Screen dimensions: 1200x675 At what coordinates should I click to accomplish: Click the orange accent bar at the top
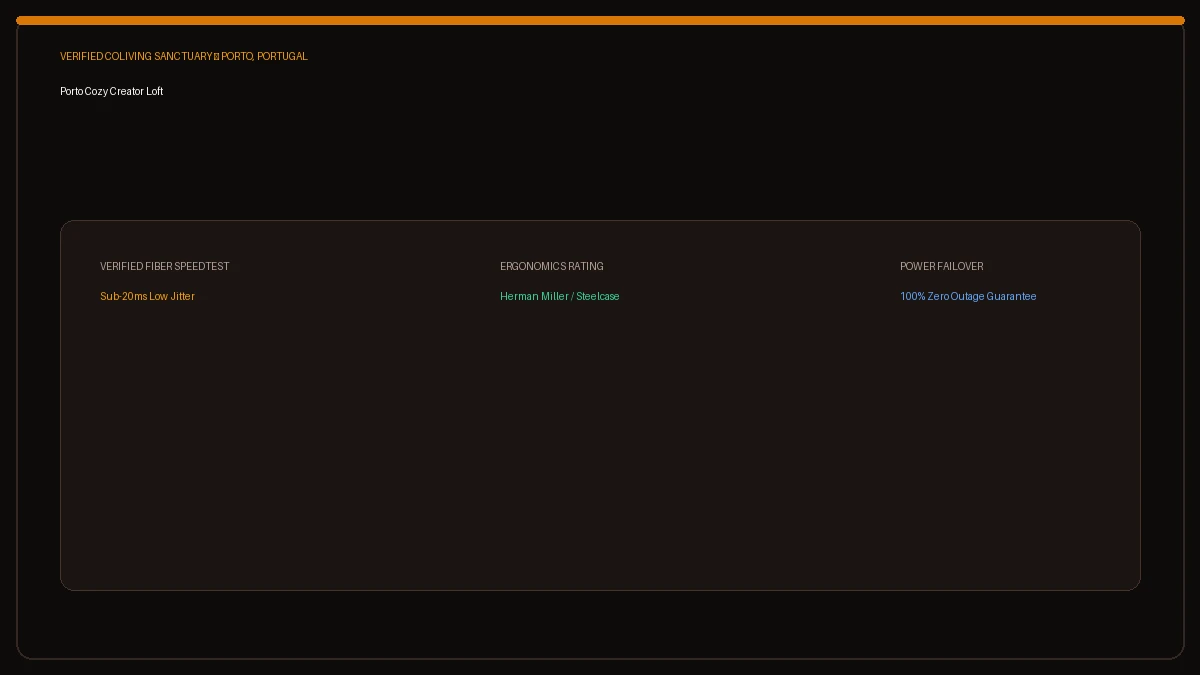tap(600, 20)
